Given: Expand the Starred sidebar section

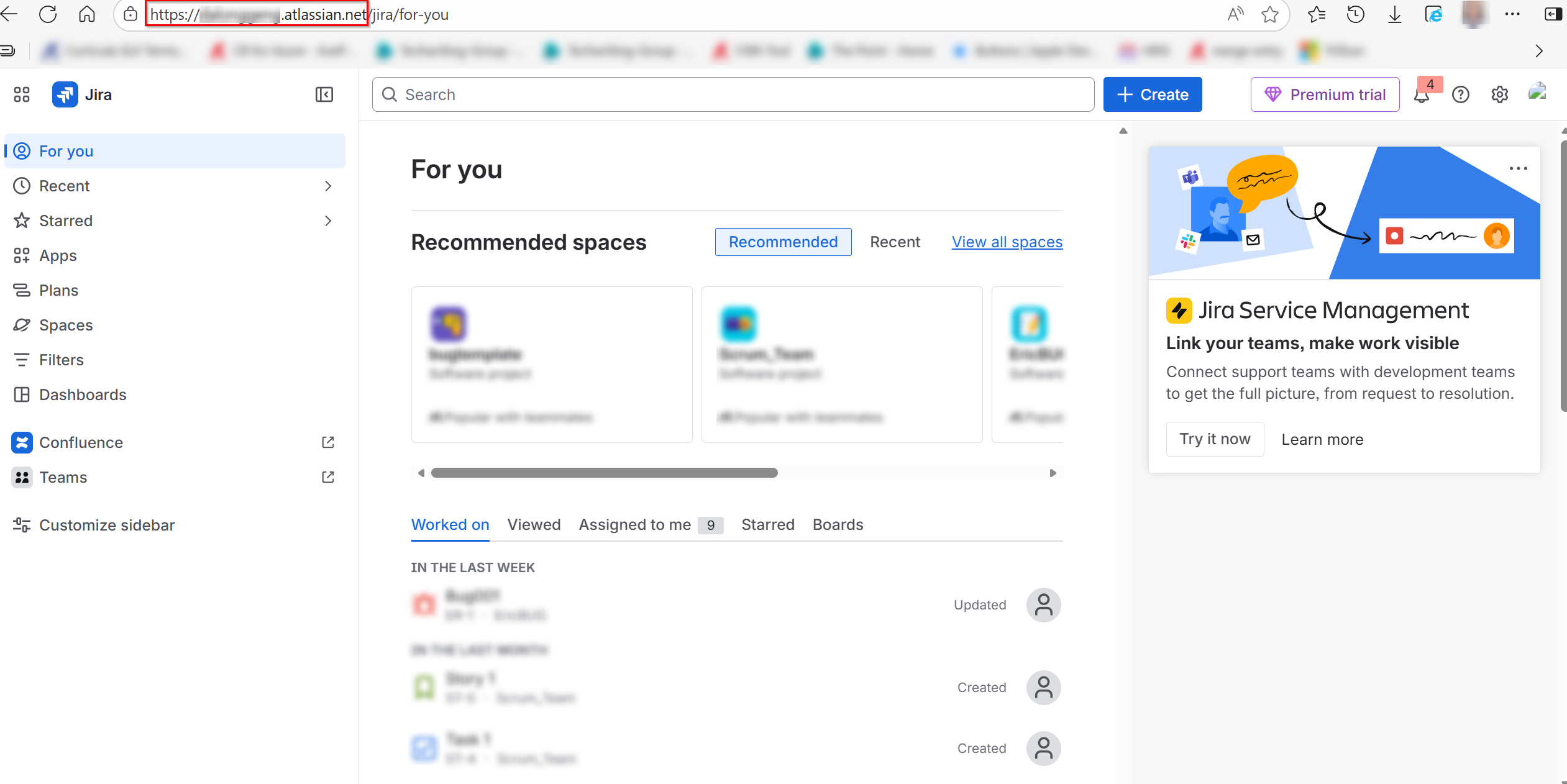Looking at the screenshot, I should click(x=328, y=221).
